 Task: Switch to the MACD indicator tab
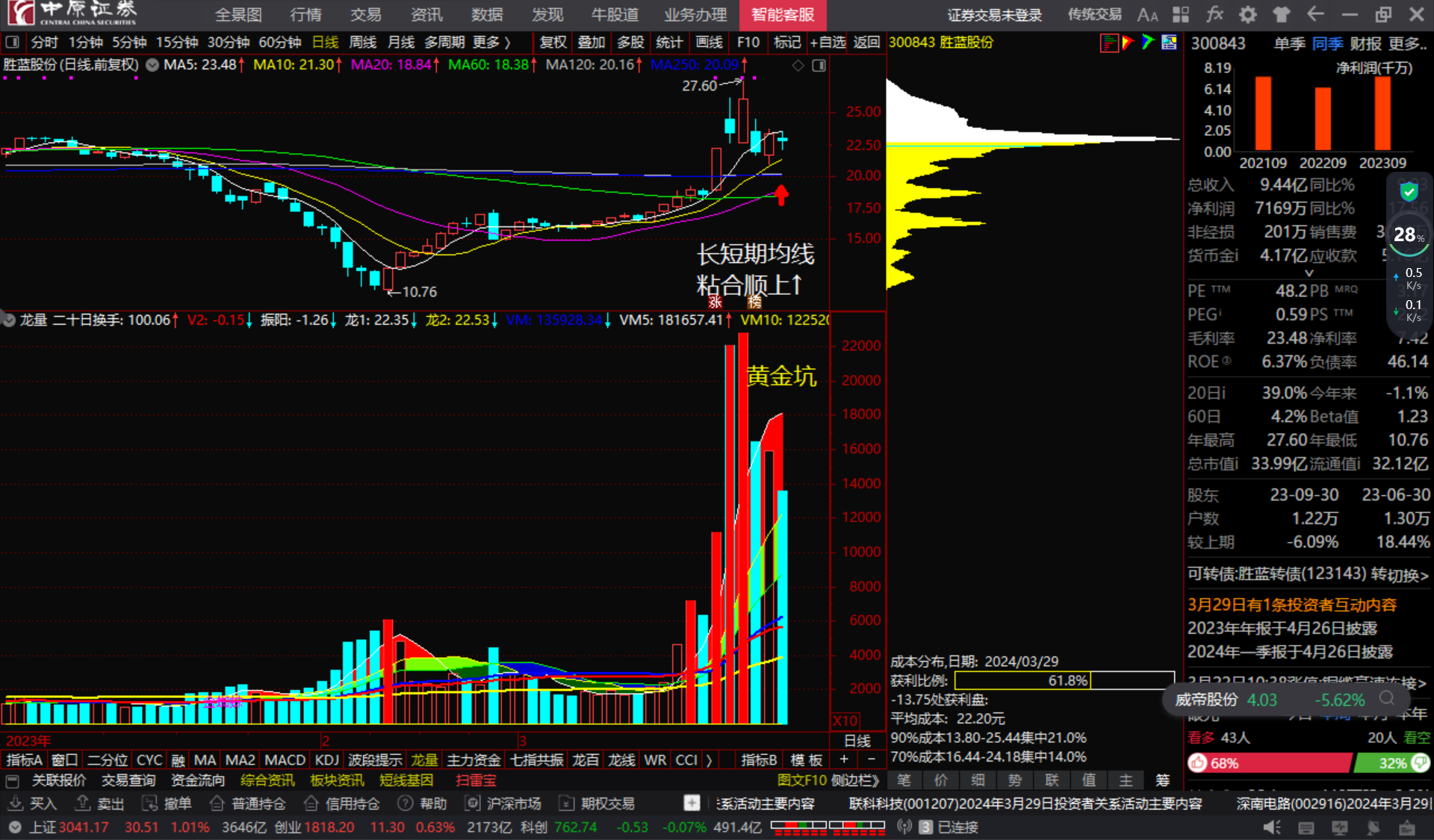[285, 759]
